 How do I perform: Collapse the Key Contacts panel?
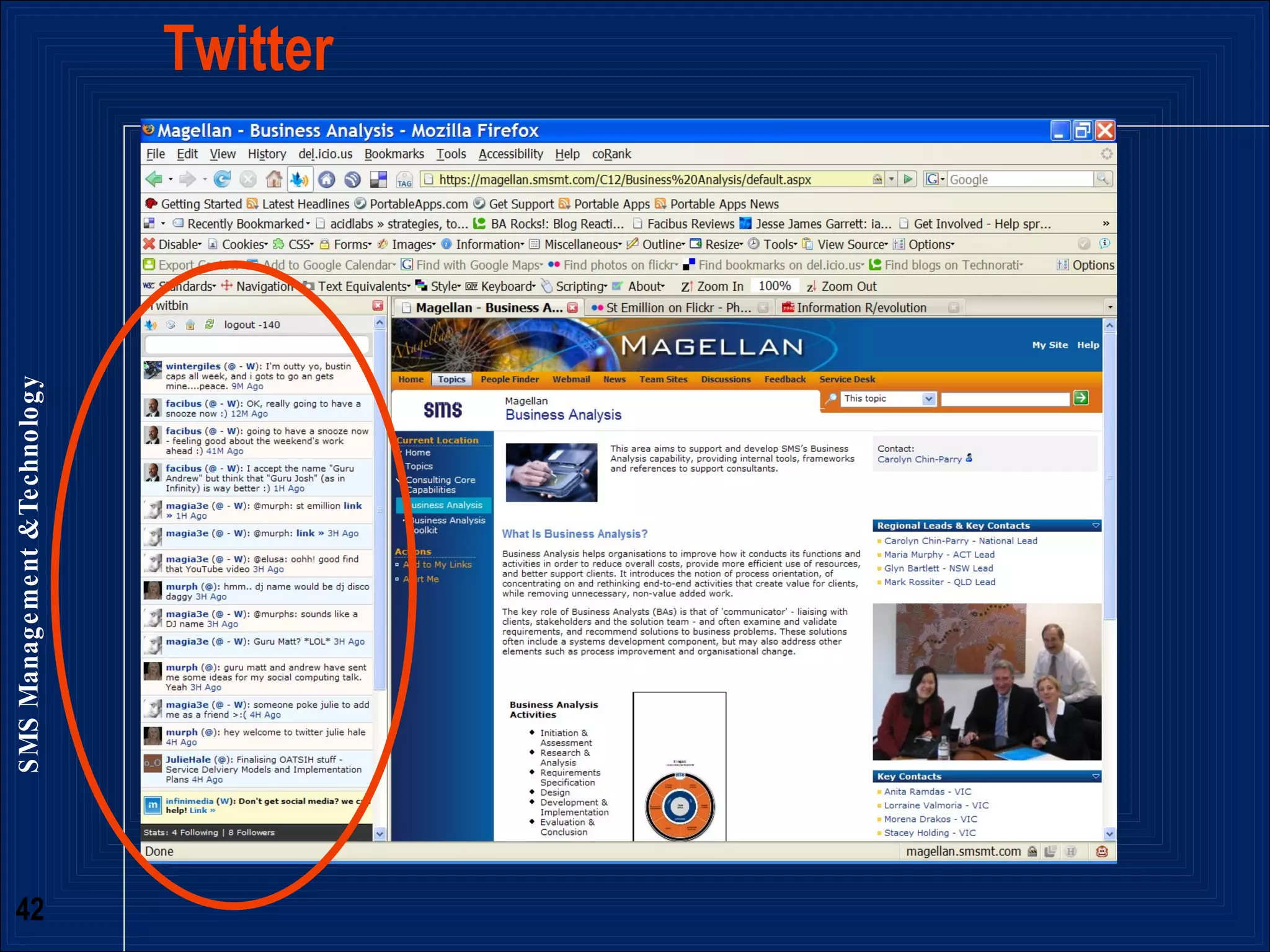click(x=1096, y=777)
